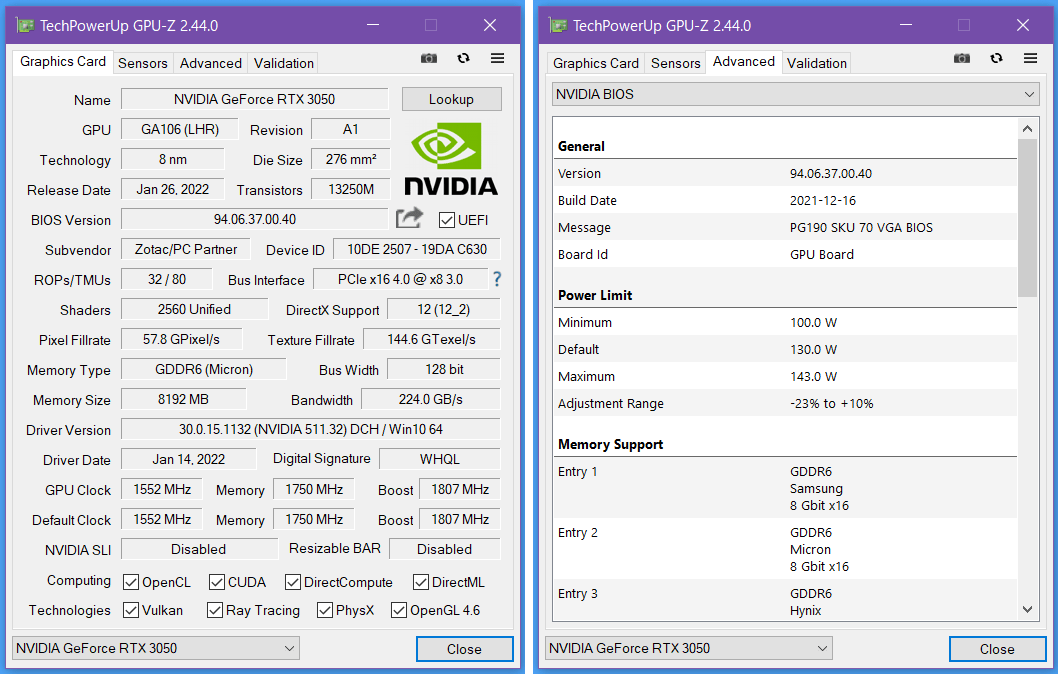Screen dimensions: 1058x674
Task: Select Graphics Card tab in right window
Action: pyautogui.click(x=596, y=63)
